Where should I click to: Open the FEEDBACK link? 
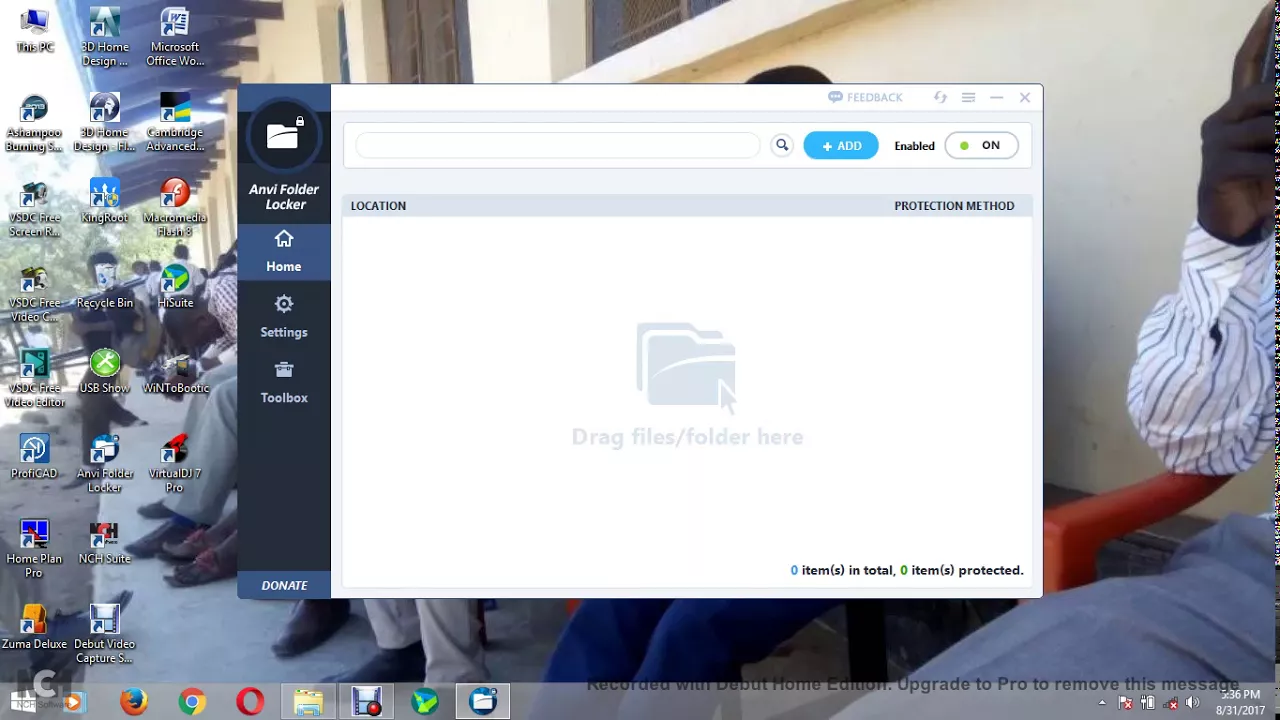click(865, 97)
